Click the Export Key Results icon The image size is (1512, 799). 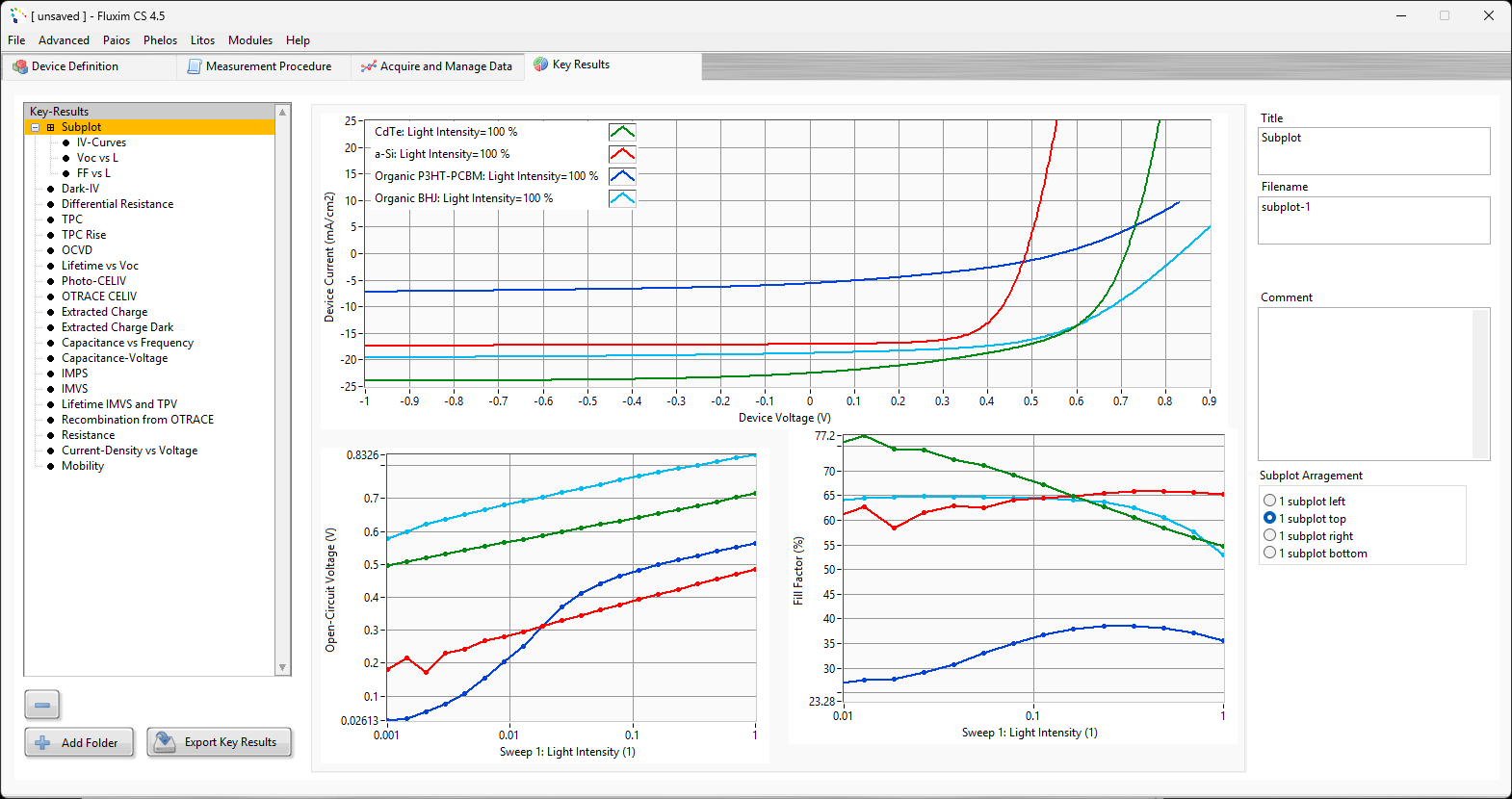tap(165, 741)
